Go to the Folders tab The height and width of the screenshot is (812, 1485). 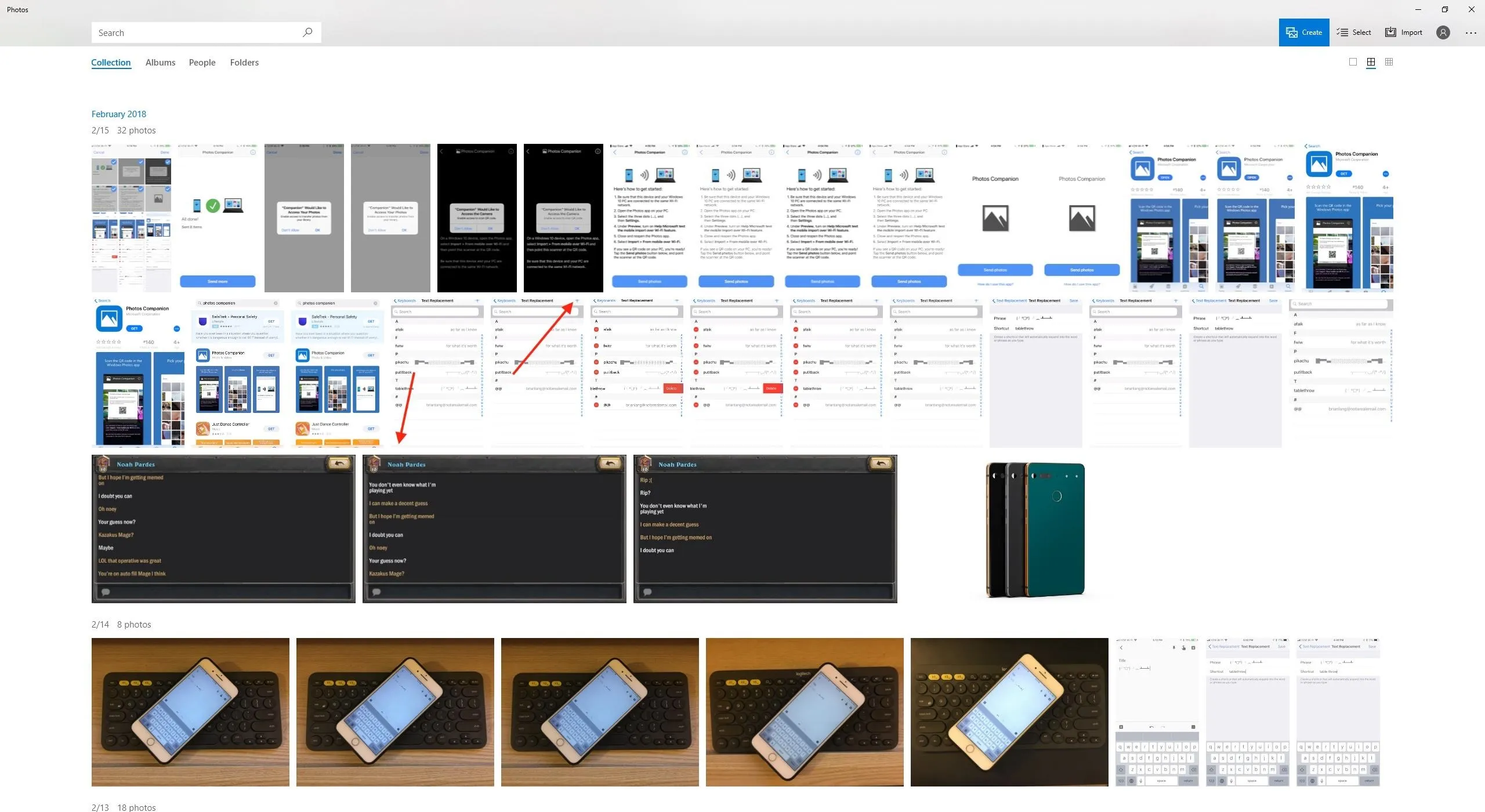244,63
